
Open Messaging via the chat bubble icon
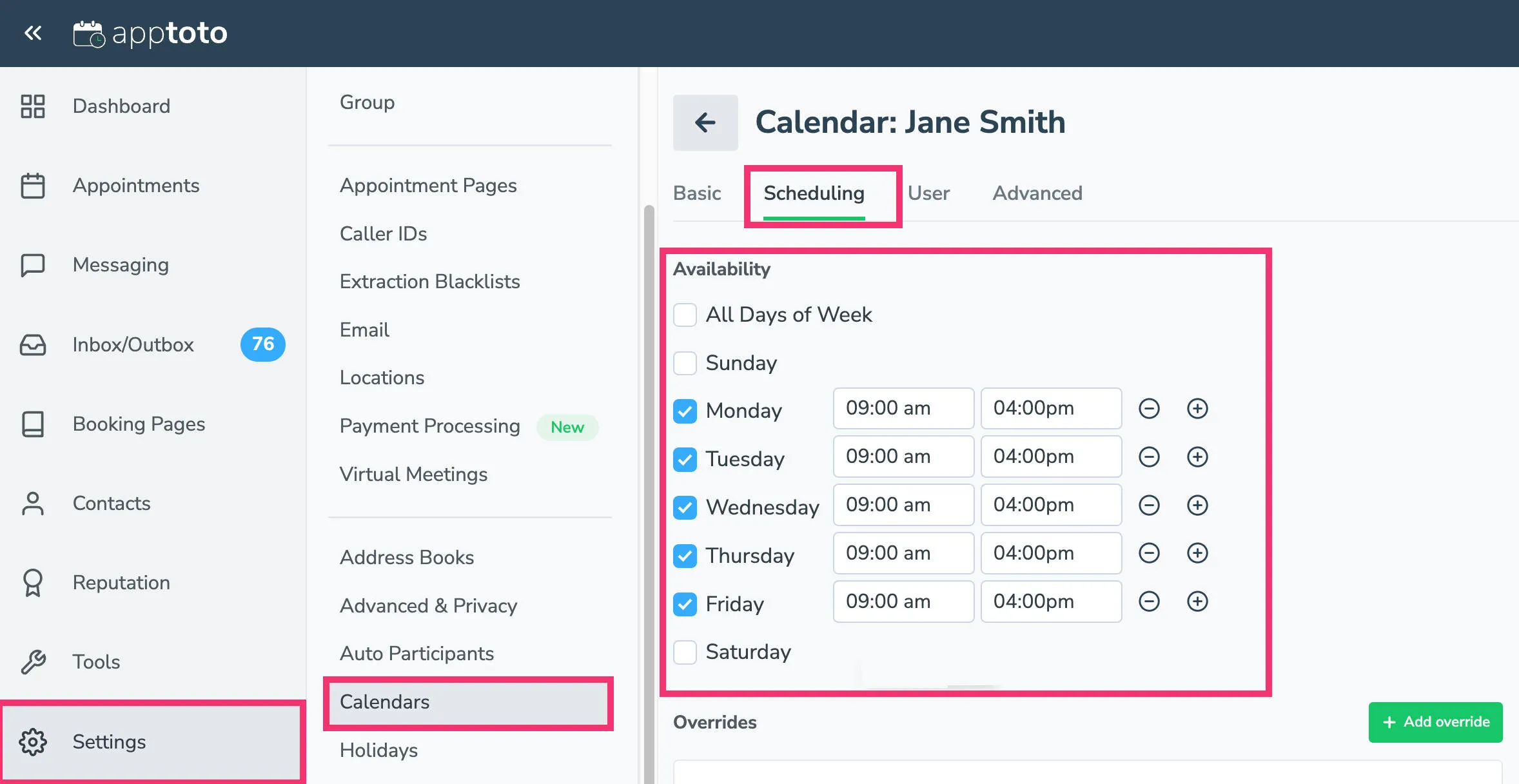click(x=34, y=264)
